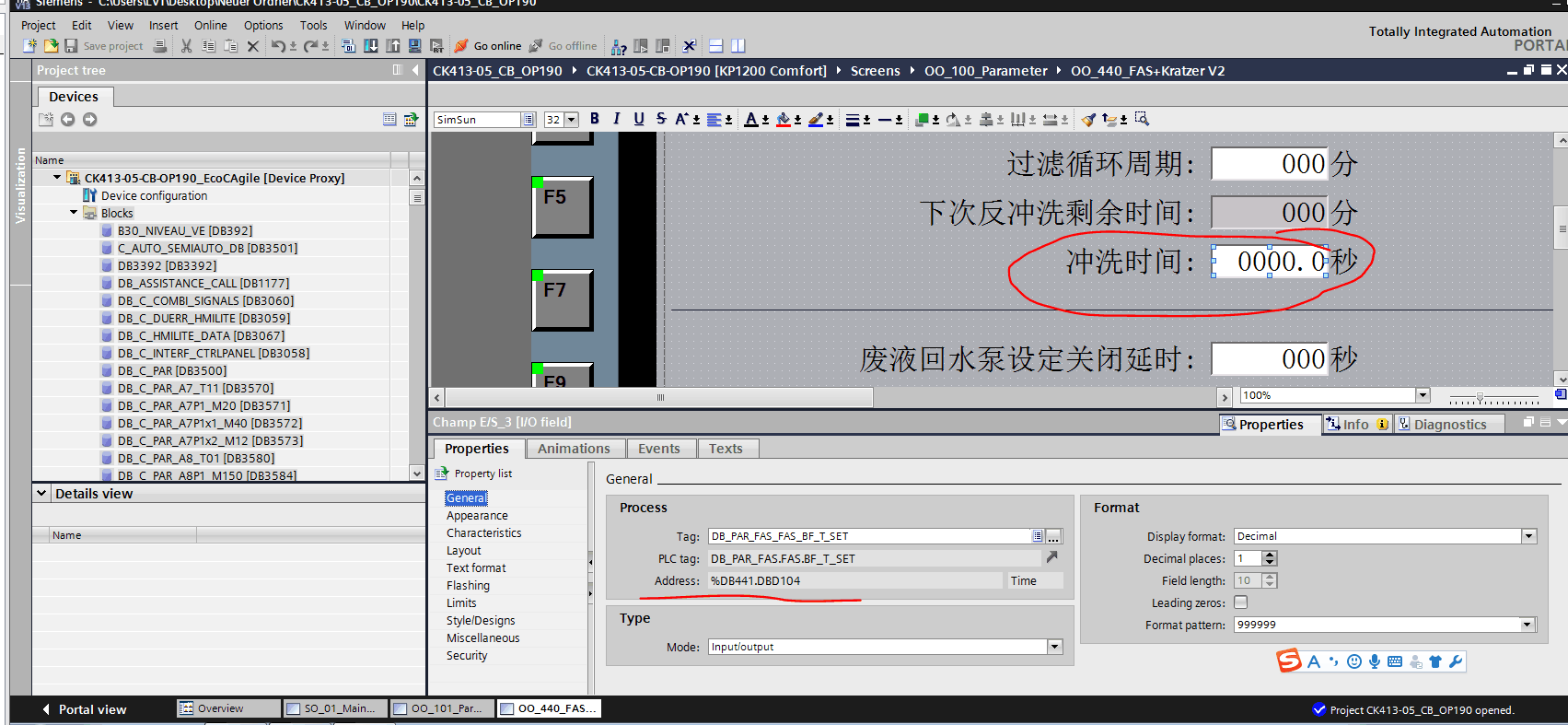Start simulation from the toolbar
The height and width of the screenshot is (725, 1568).
[x=415, y=46]
